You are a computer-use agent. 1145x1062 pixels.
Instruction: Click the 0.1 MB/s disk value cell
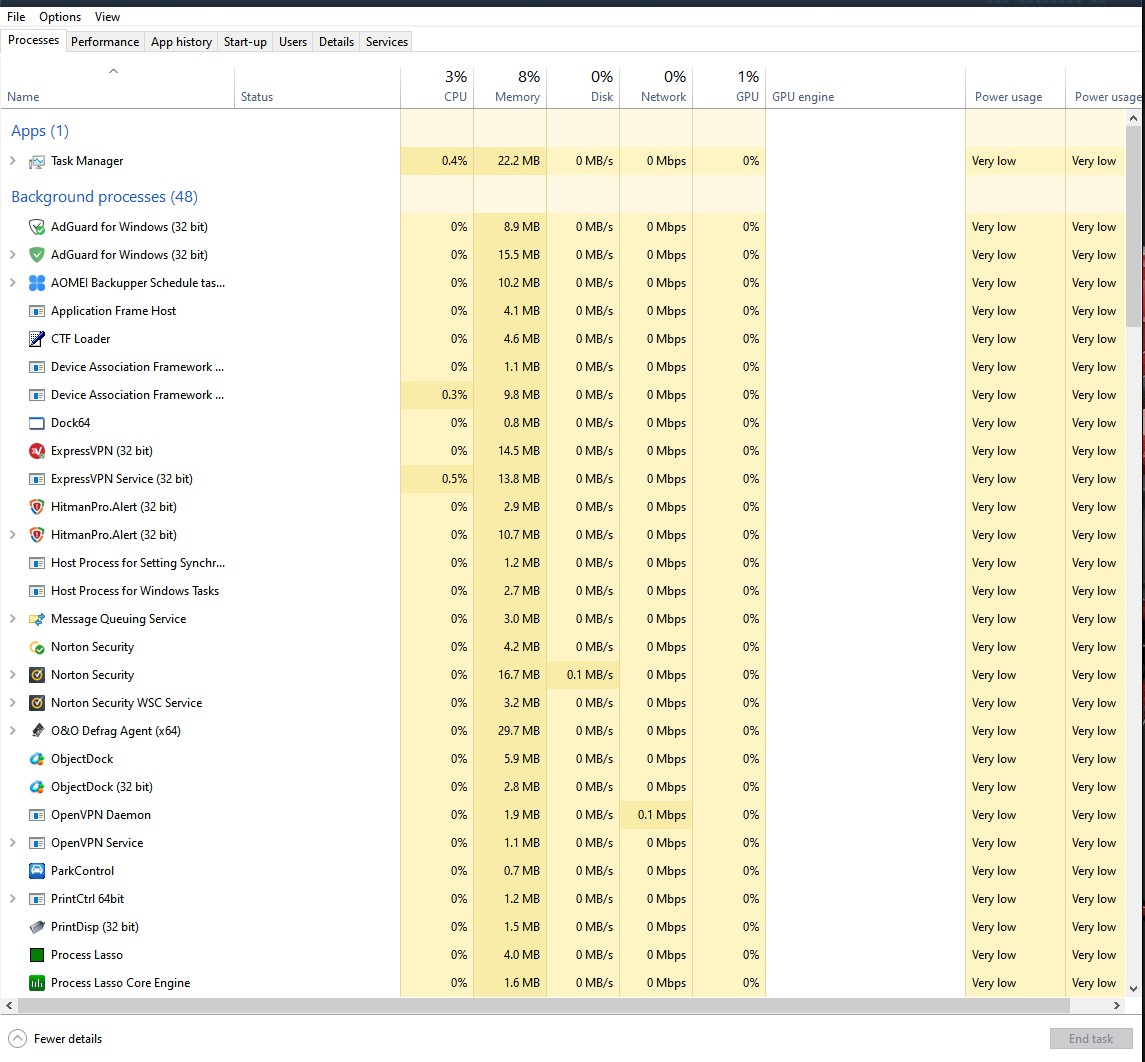point(583,675)
